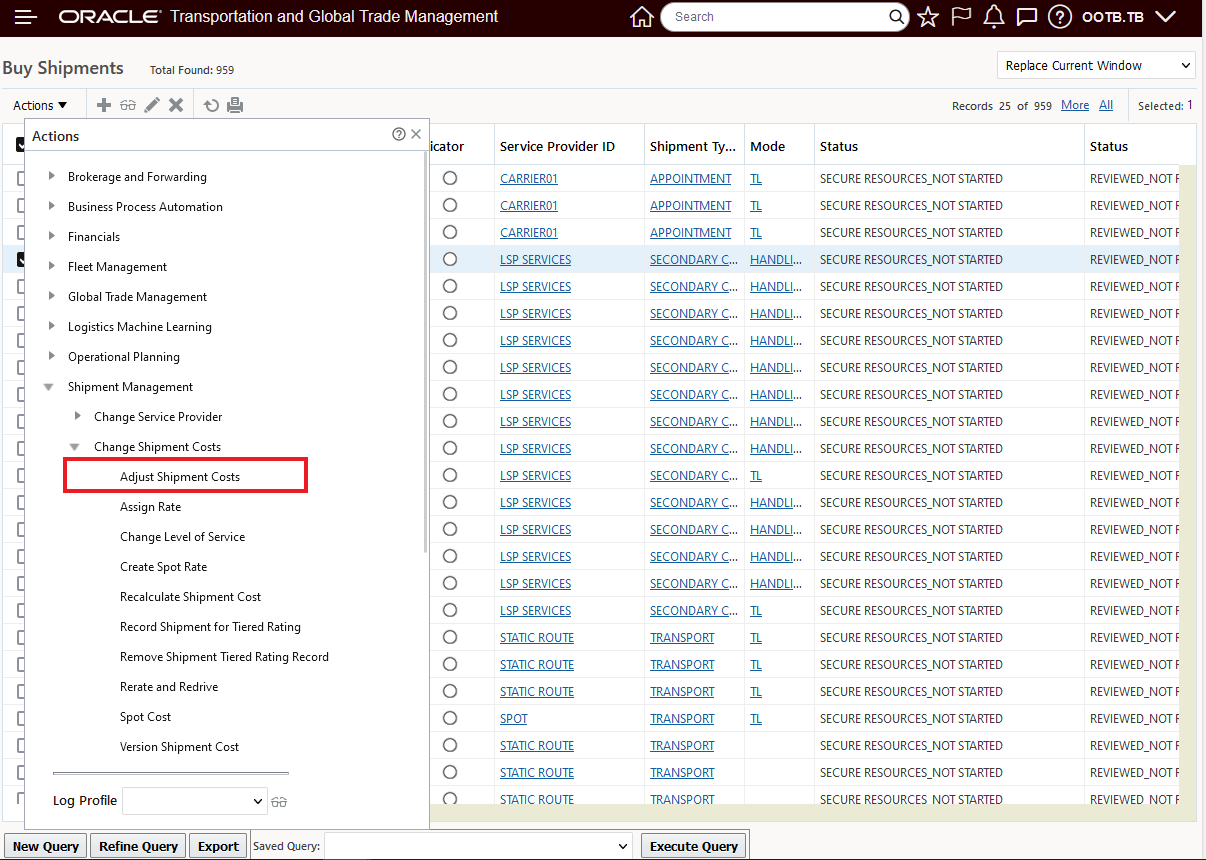The height and width of the screenshot is (860, 1206).
Task: Select Create Spot Rate action
Action: tap(164, 566)
